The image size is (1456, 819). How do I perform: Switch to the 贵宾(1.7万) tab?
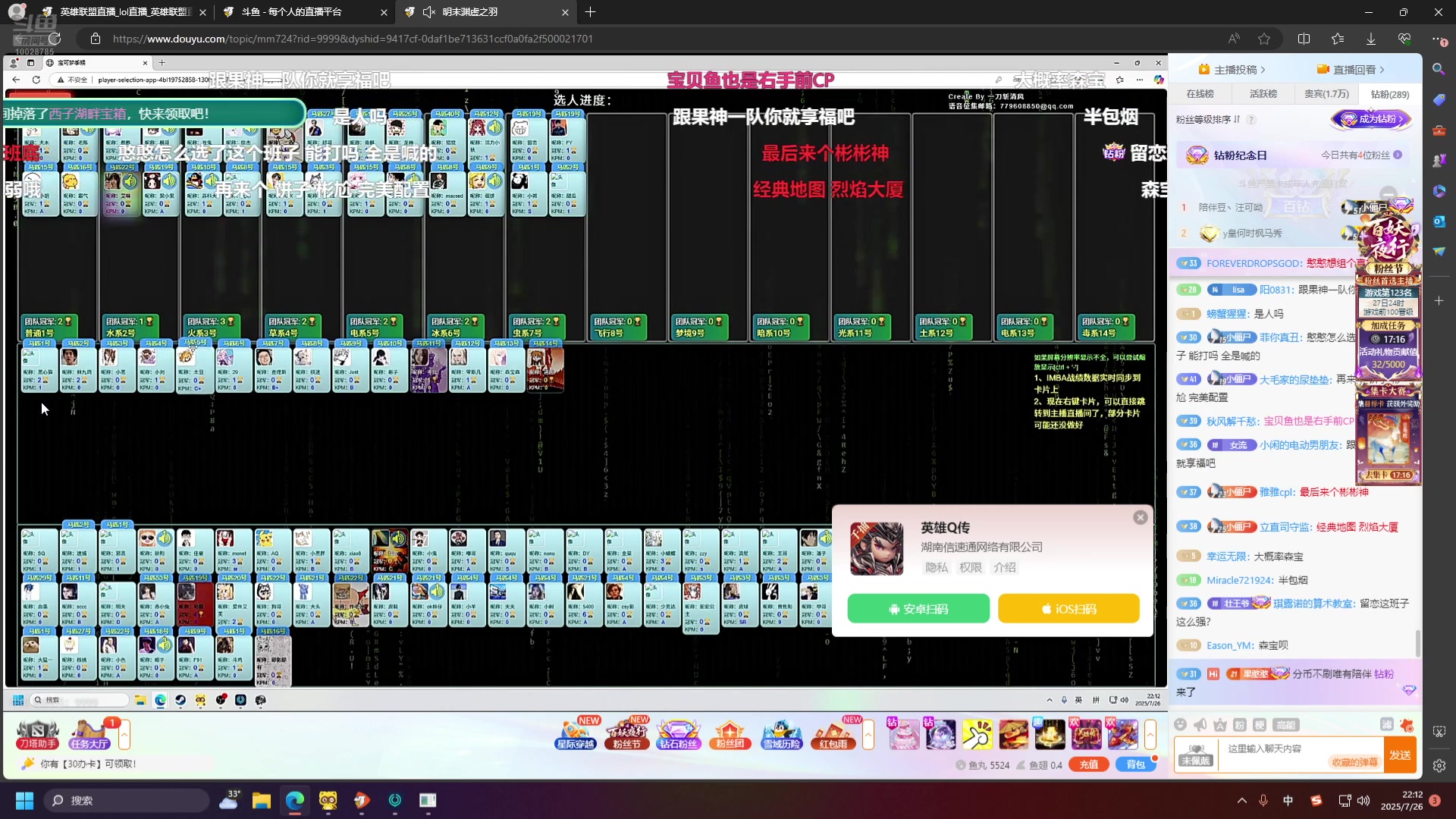tap(1326, 94)
